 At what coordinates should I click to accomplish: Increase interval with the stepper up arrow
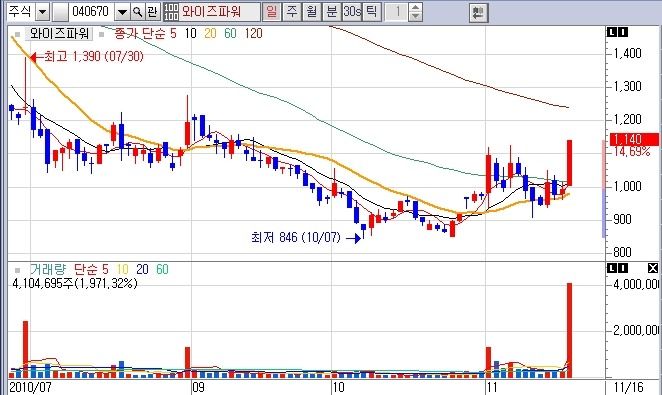[416, 8]
